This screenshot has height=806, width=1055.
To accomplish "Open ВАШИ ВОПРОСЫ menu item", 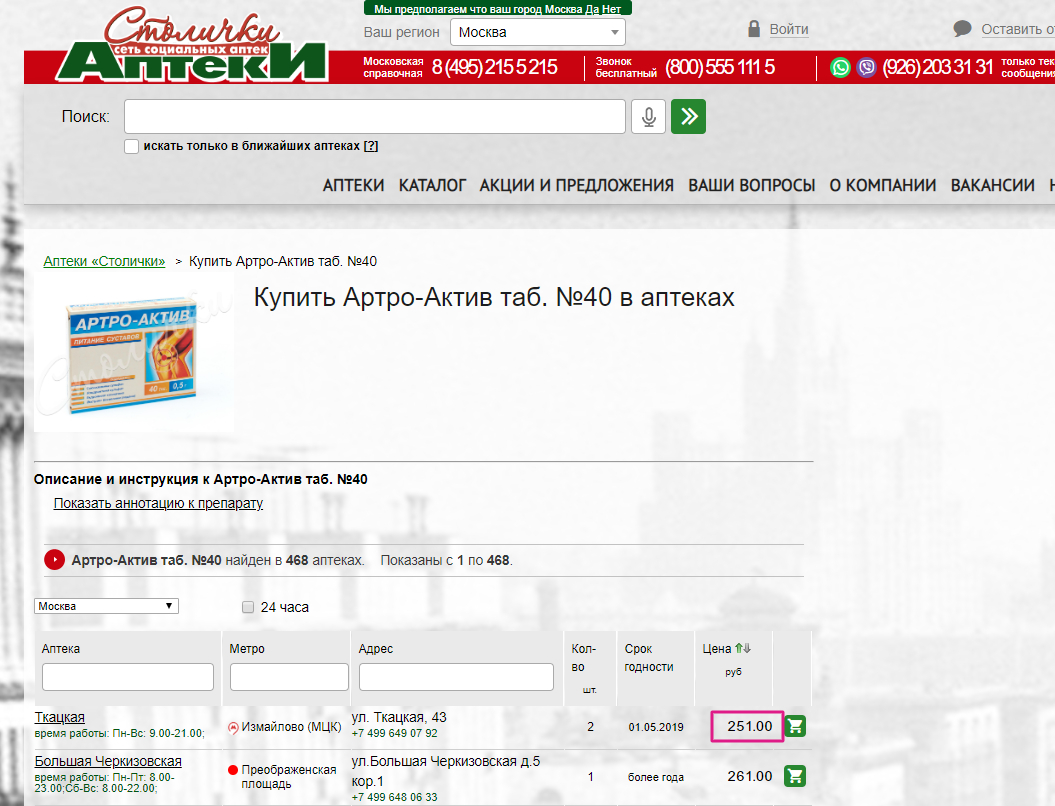I will (752, 185).
